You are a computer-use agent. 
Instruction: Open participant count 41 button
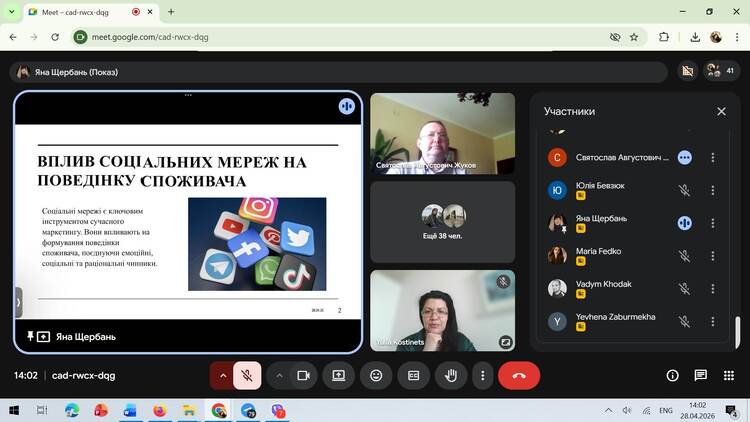coord(721,71)
